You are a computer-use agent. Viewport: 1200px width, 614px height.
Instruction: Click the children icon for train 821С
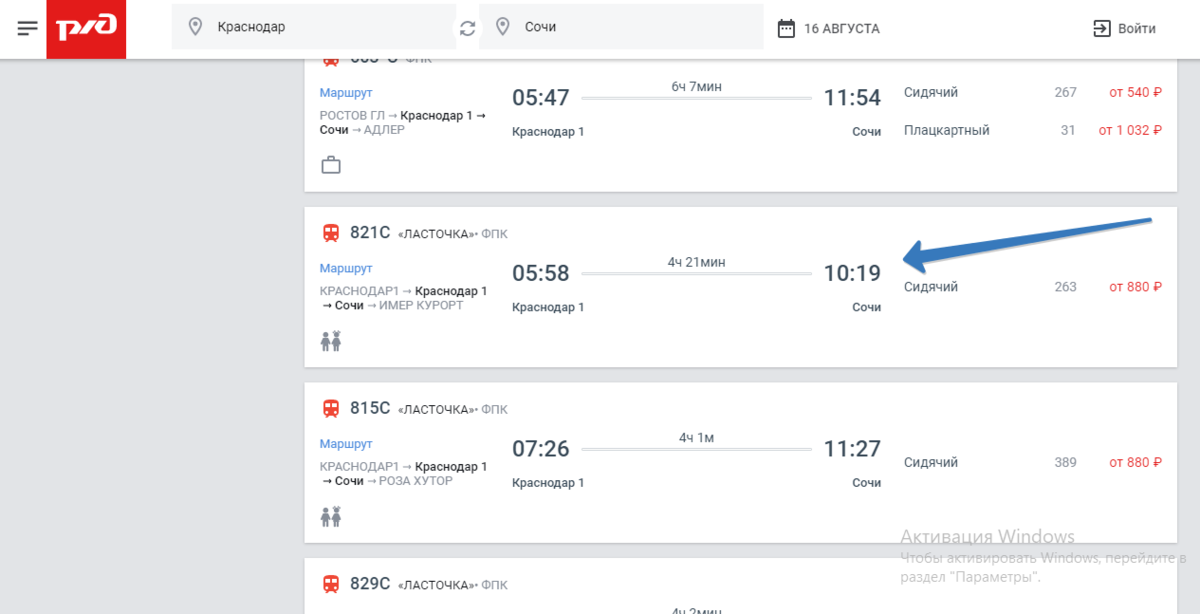pyautogui.click(x=331, y=341)
